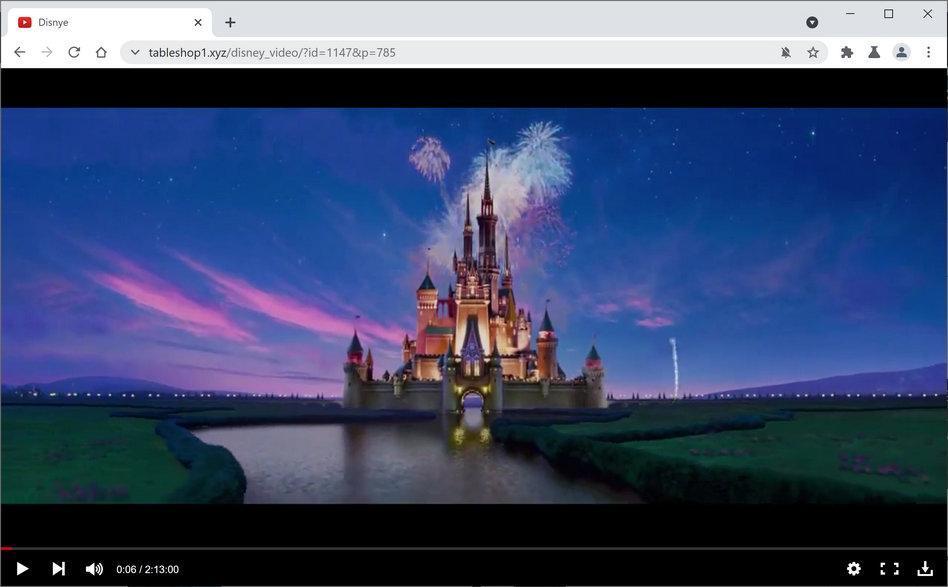Bookmark this page with star
Screen dimensions: 948x587
coord(813,53)
